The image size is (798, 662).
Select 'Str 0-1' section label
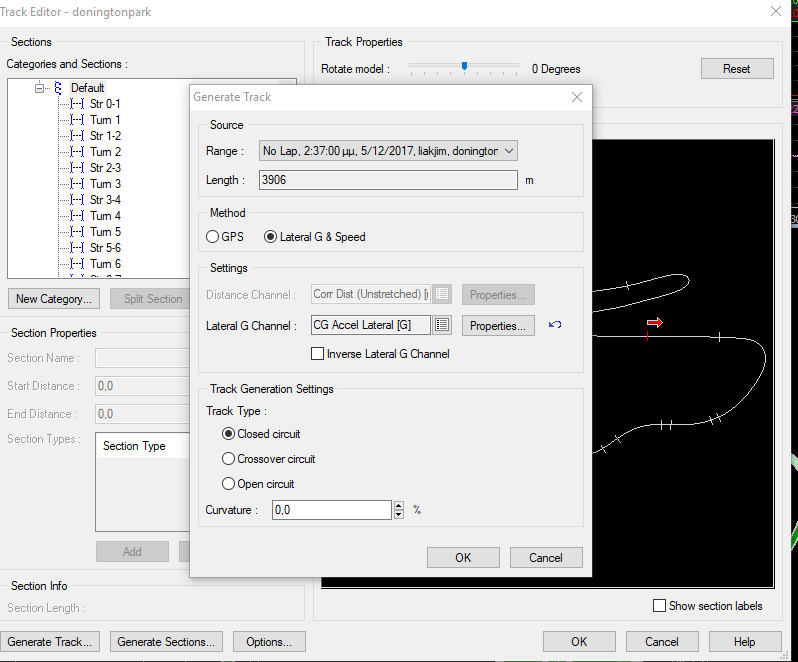(105, 104)
